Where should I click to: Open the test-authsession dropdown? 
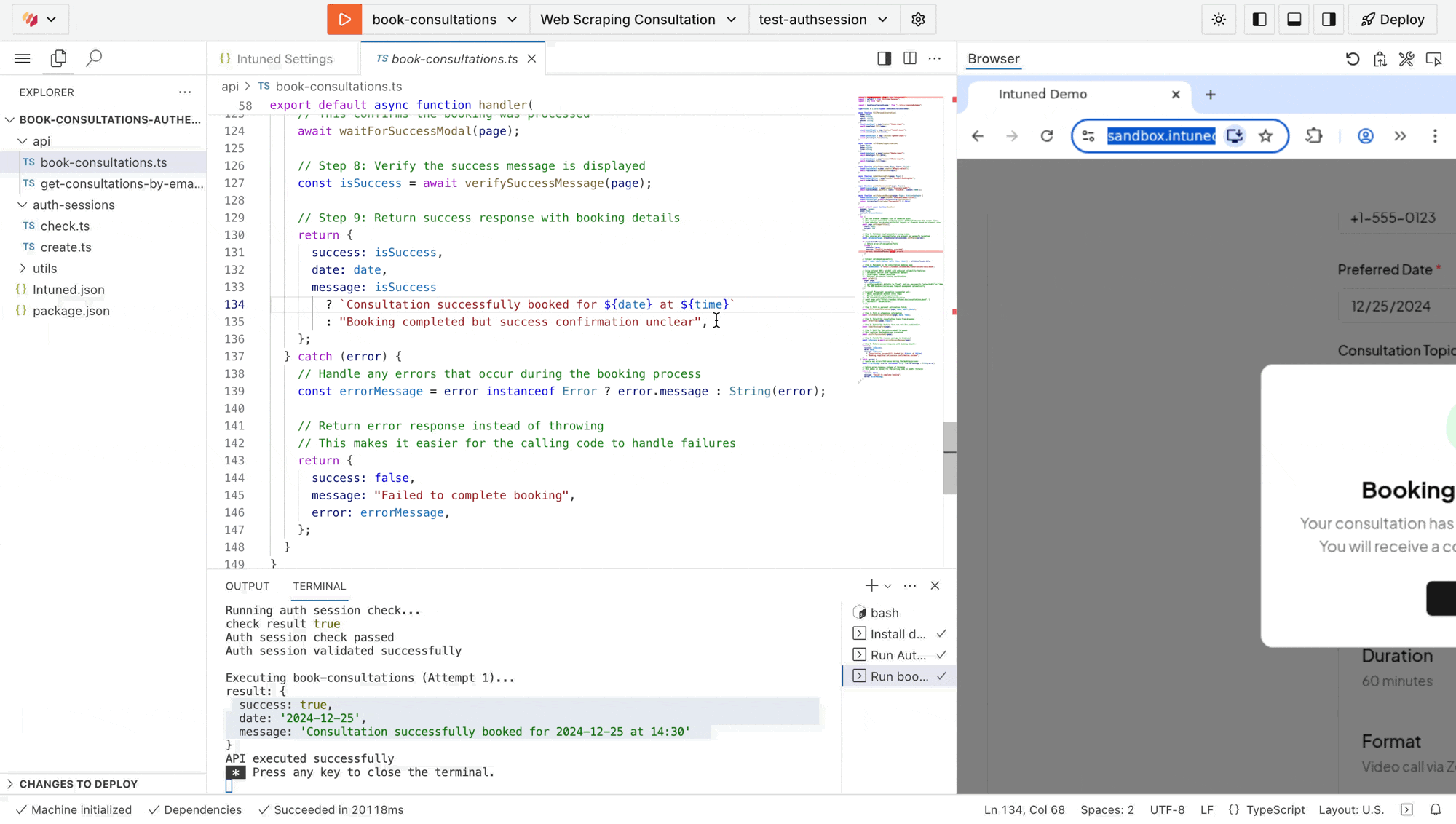coord(823,20)
